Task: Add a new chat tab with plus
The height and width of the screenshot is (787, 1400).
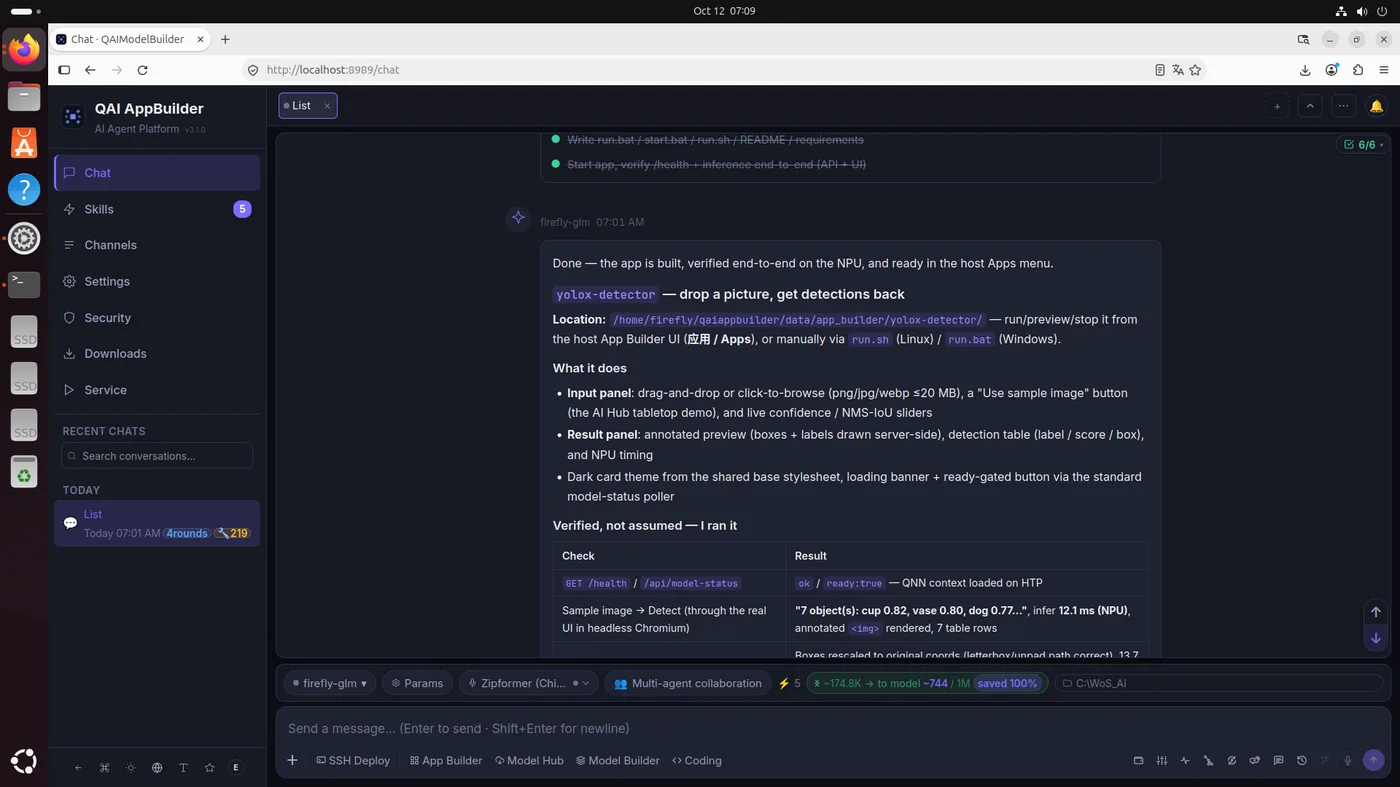Action: point(1277,106)
